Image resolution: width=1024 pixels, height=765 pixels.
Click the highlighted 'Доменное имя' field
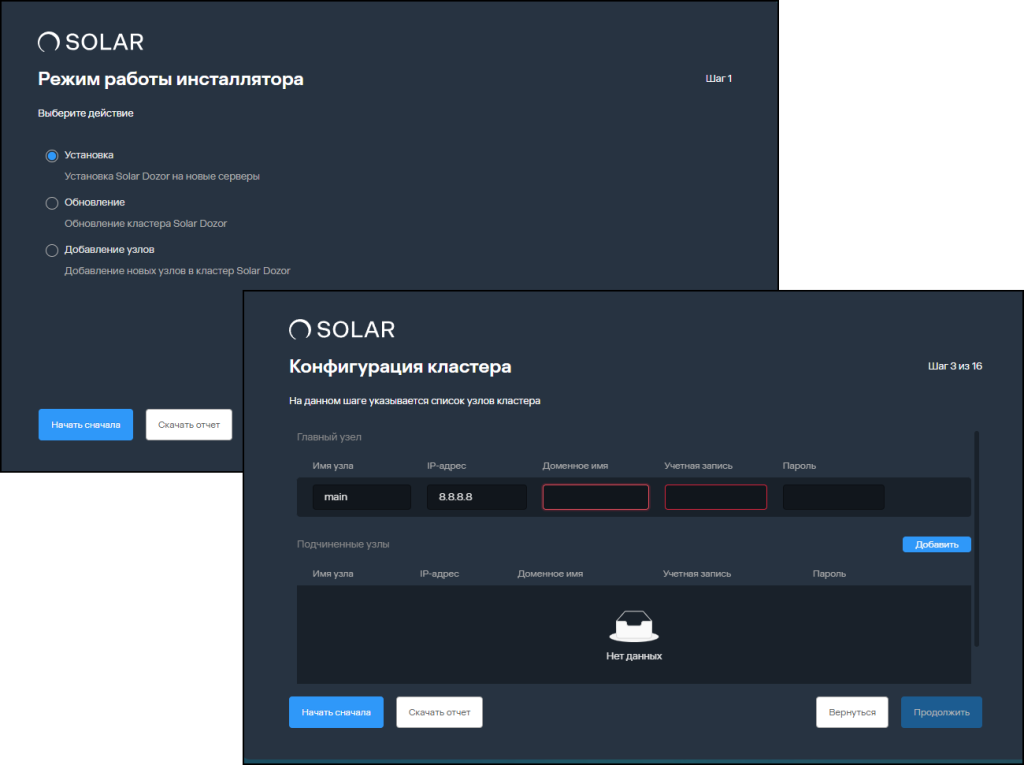(x=595, y=497)
